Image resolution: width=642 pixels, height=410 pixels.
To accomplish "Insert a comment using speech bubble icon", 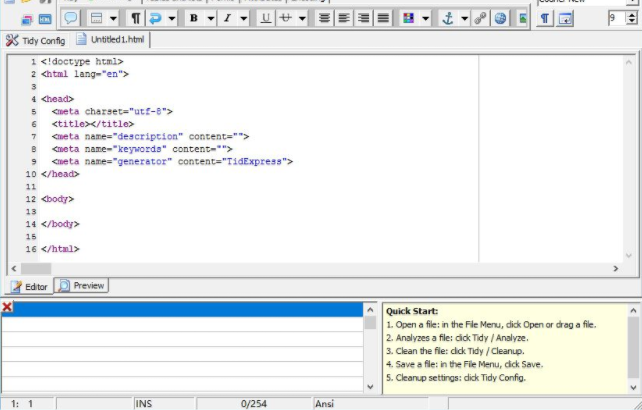I will [71, 18].
